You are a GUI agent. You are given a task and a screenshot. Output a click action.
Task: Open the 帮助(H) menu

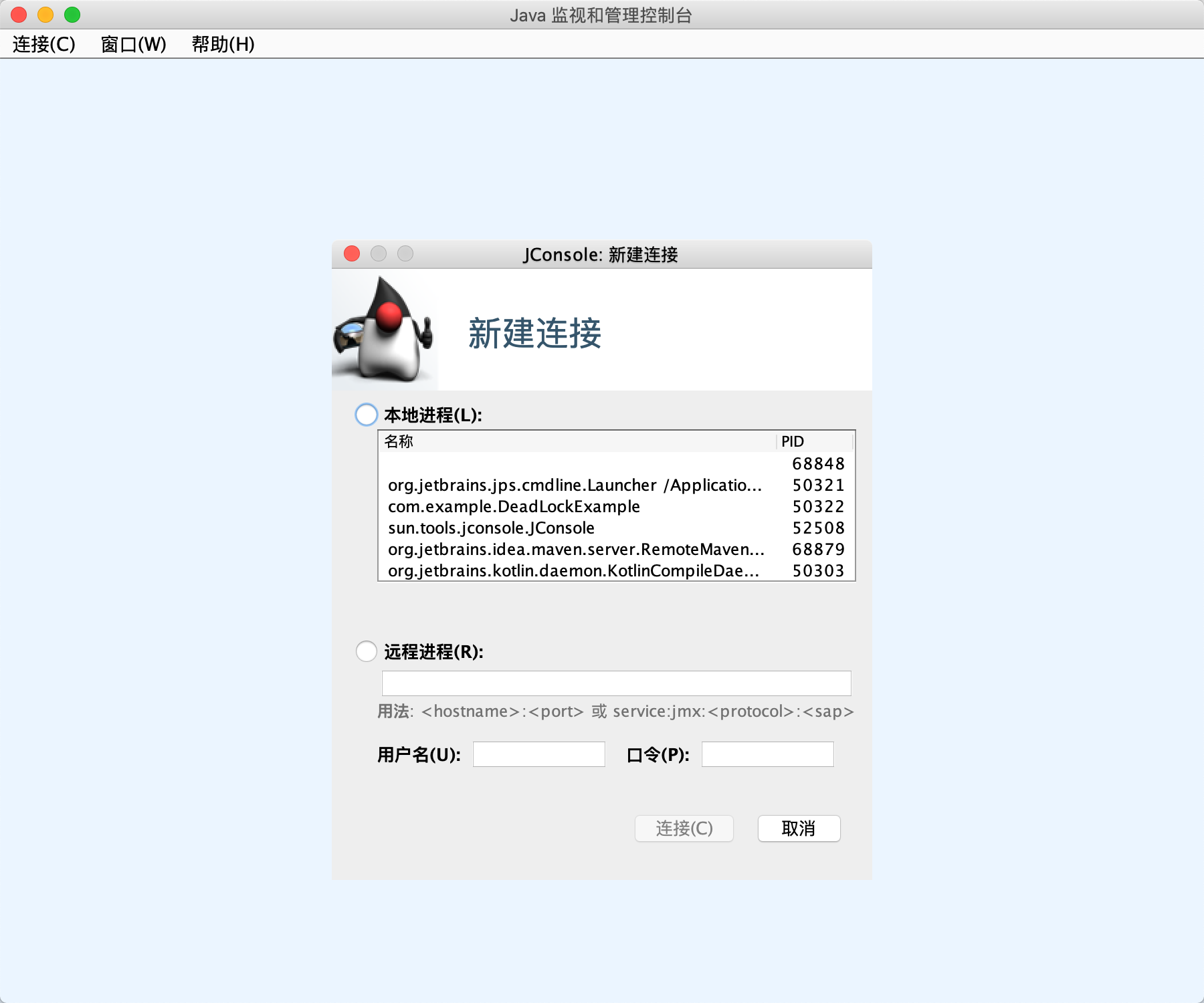click(x=223, y=44)
